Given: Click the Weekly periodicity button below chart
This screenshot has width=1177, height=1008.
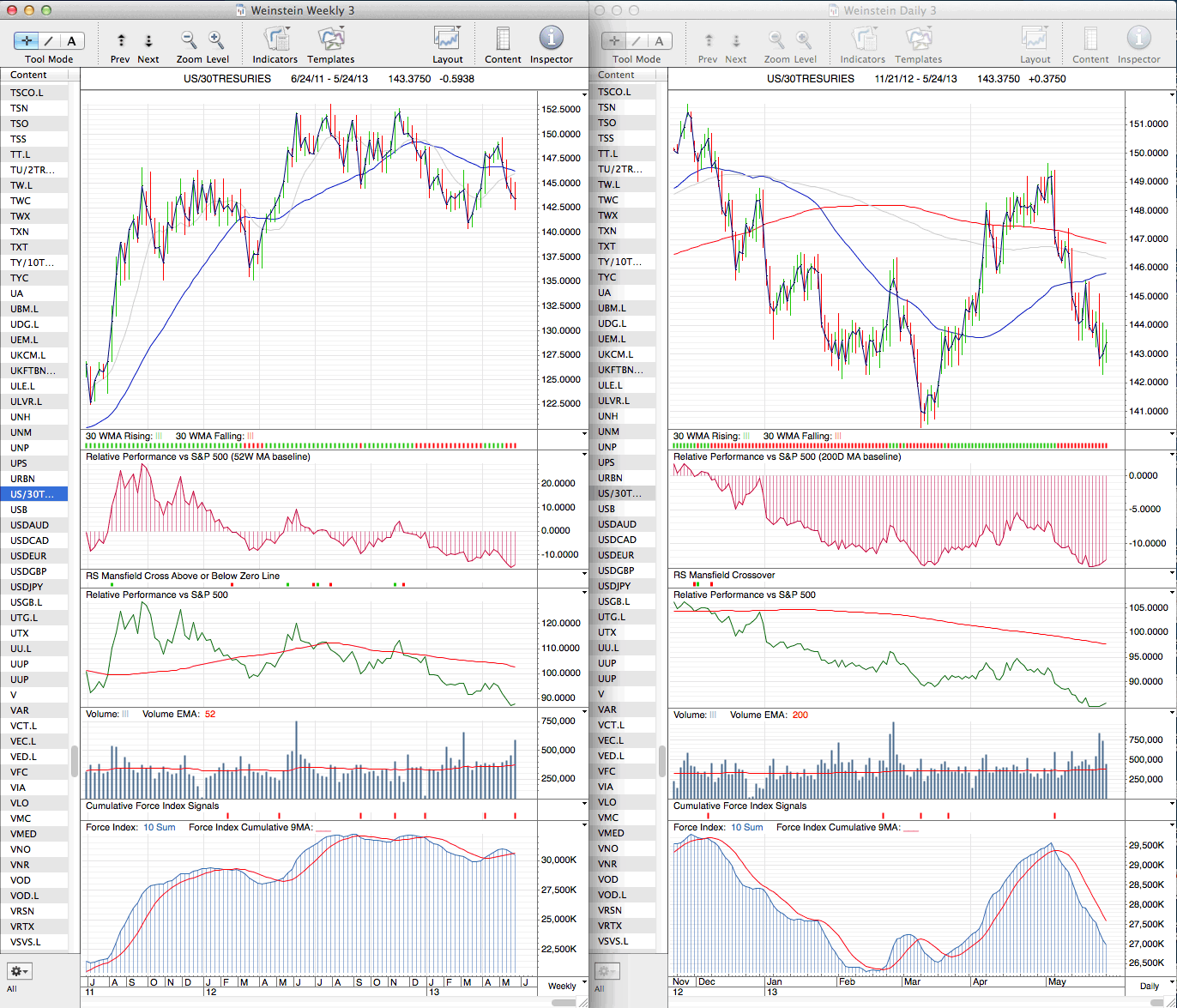Looking at the screenshot, I should [562, 986].
